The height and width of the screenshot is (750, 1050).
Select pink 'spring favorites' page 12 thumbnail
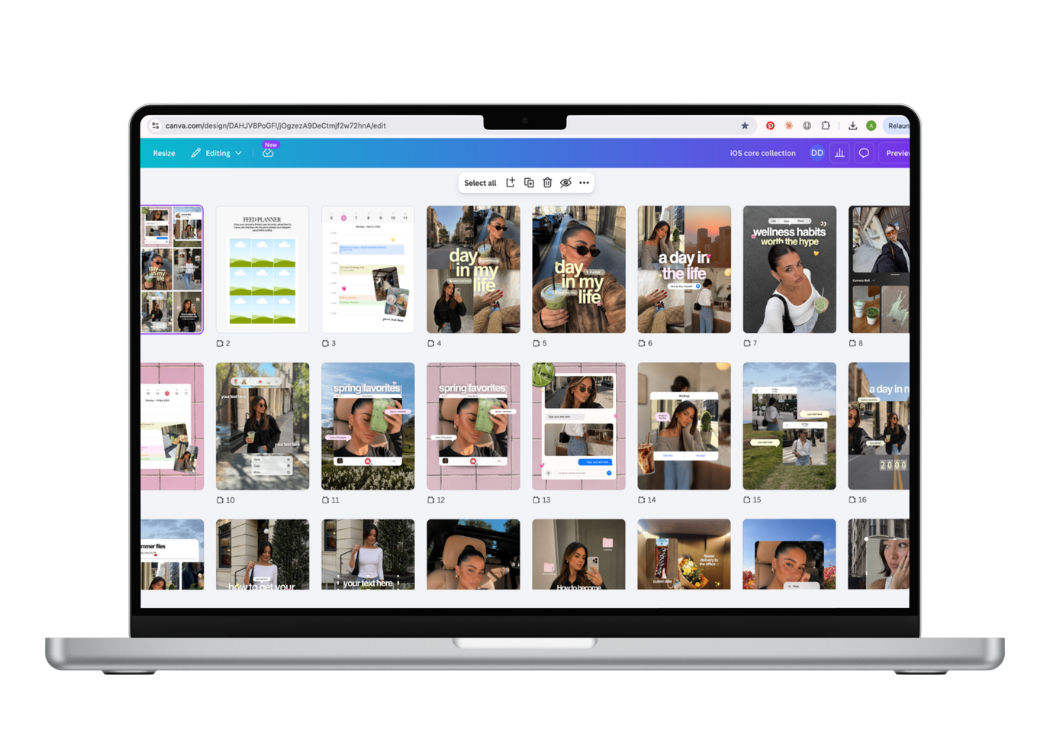(x=473, y=427)
